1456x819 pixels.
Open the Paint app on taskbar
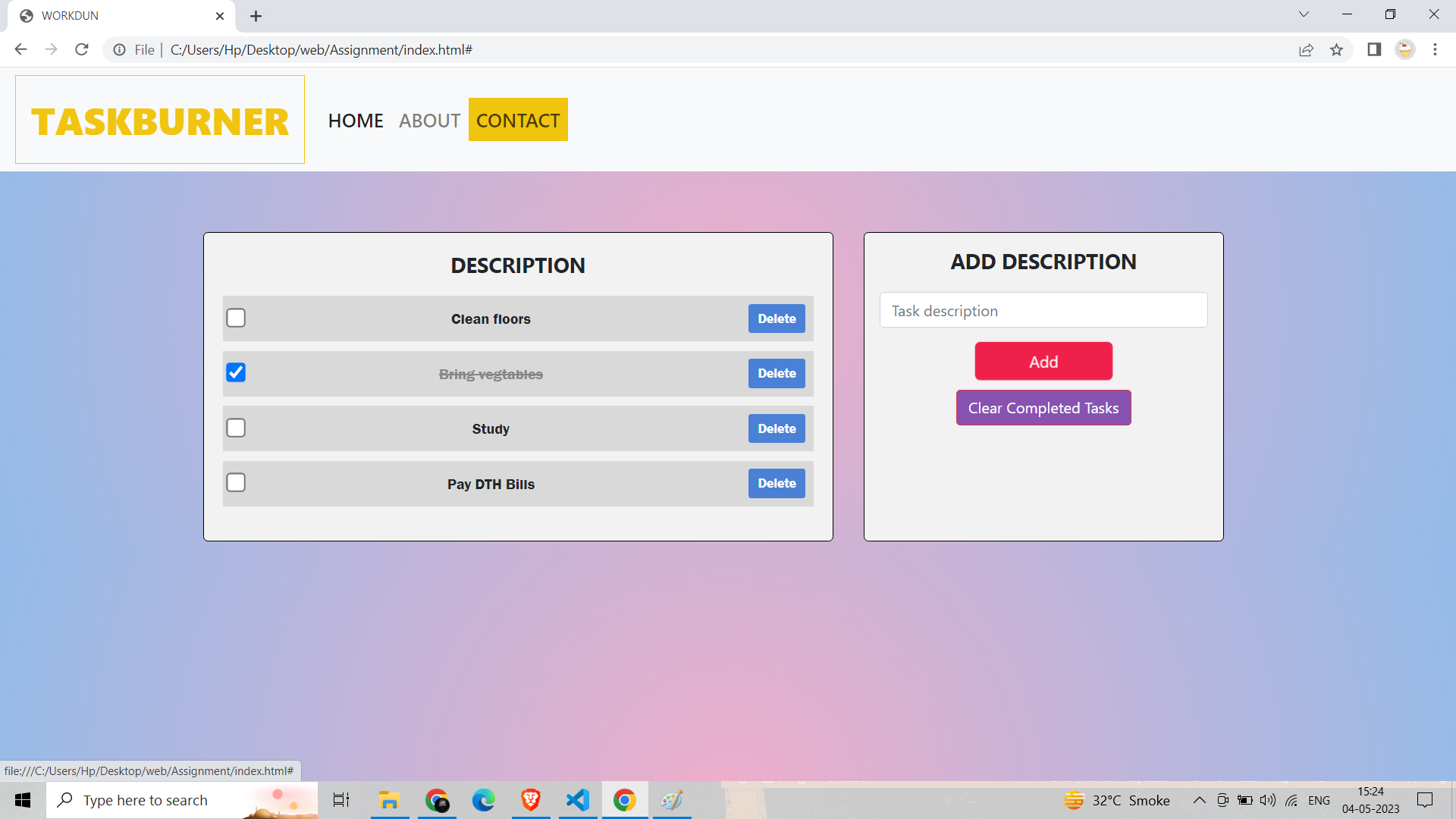coord(672,800)
